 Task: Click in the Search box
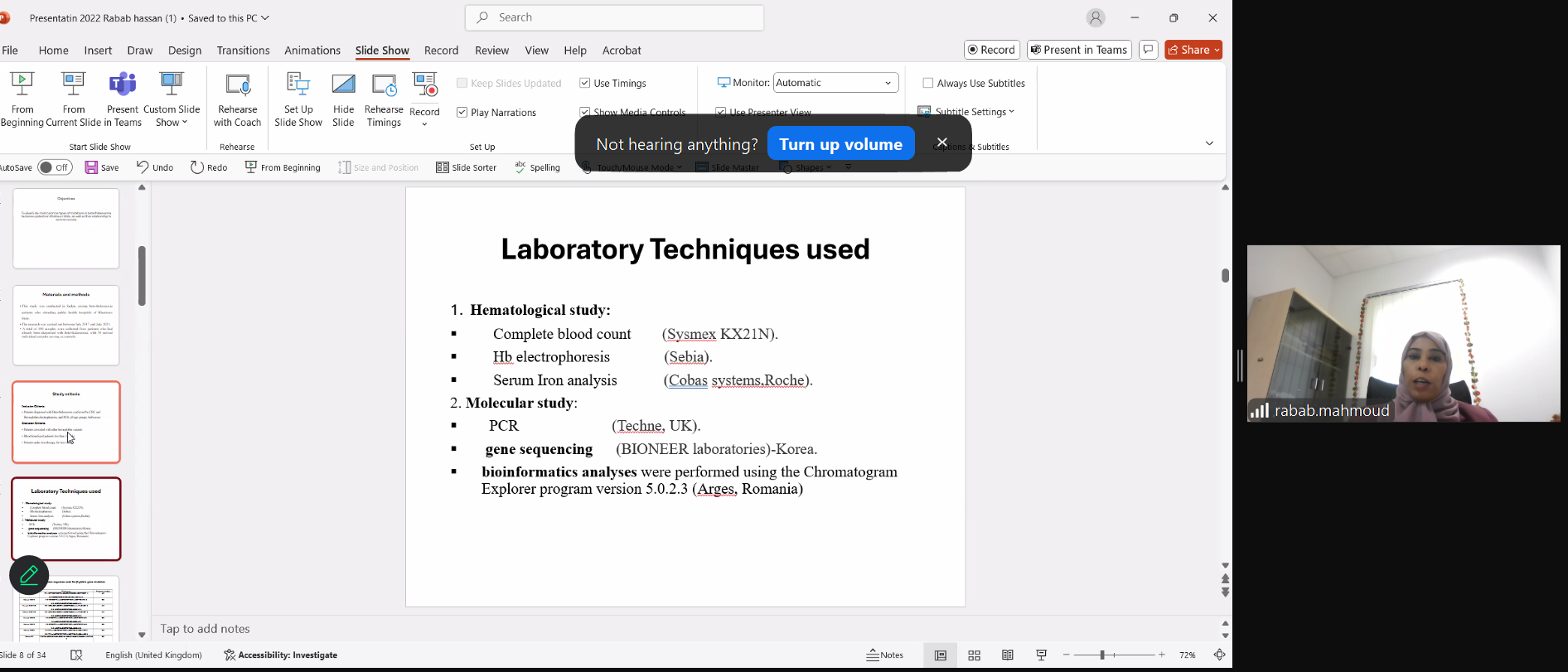614,17
